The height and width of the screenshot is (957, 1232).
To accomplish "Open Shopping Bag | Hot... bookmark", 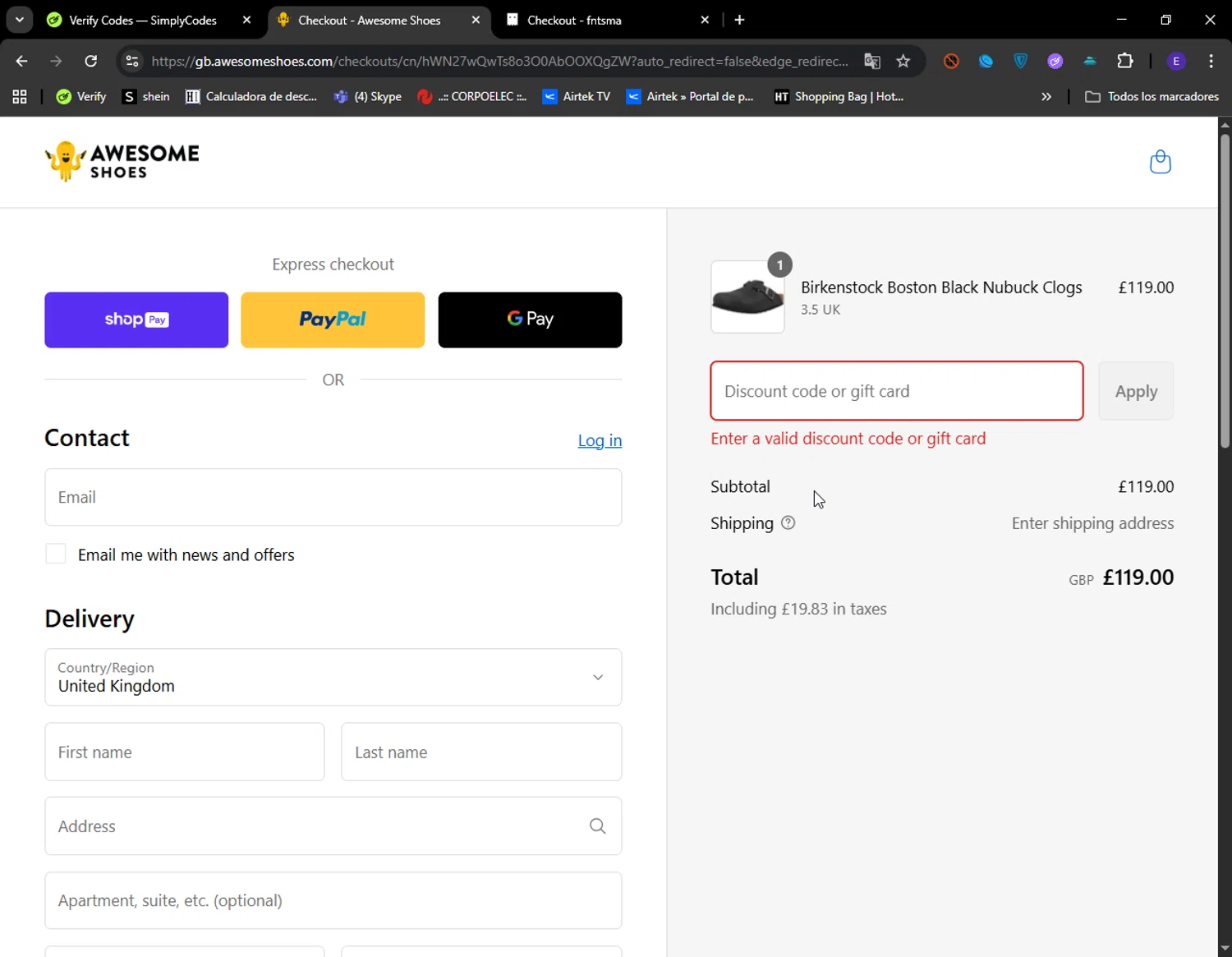I will click(839, 97).
